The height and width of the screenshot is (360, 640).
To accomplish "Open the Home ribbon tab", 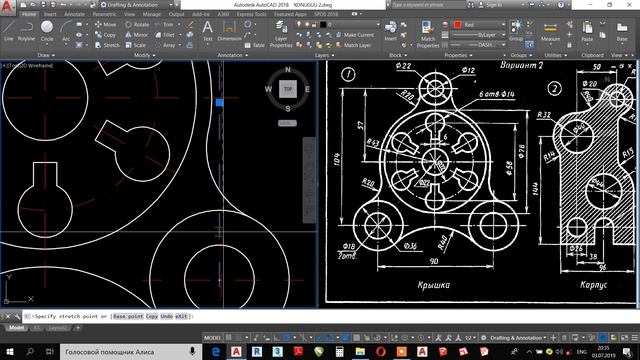I will pos(29,14).
